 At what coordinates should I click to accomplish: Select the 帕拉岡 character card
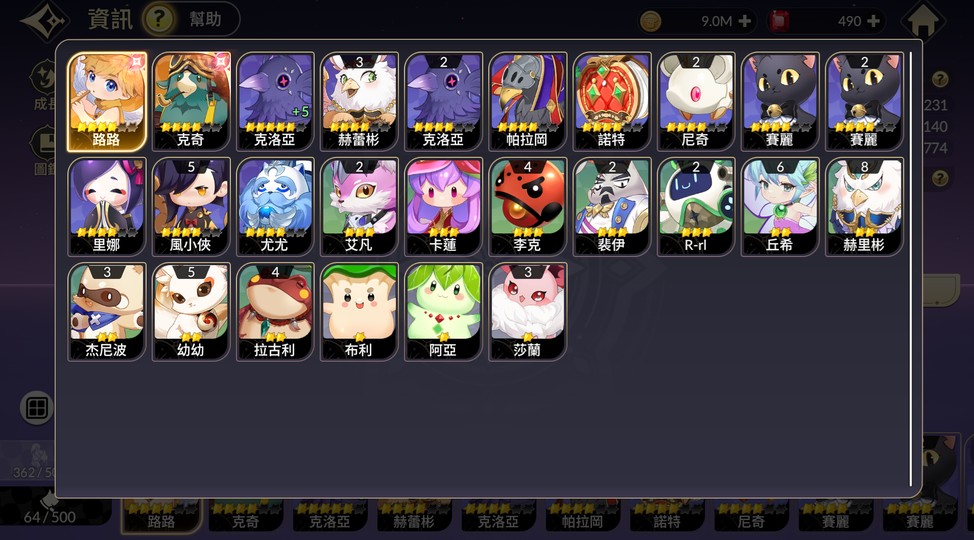(x=527, y=102)
